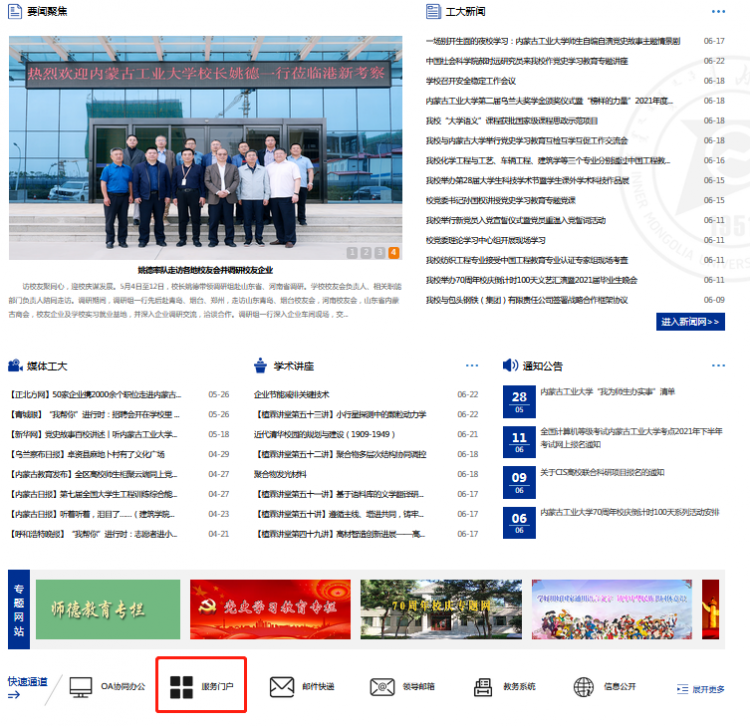Click the 学术讲座 graduation cap icon
Image resolution: width=750 pixels, height=726 pixels.
261,365
